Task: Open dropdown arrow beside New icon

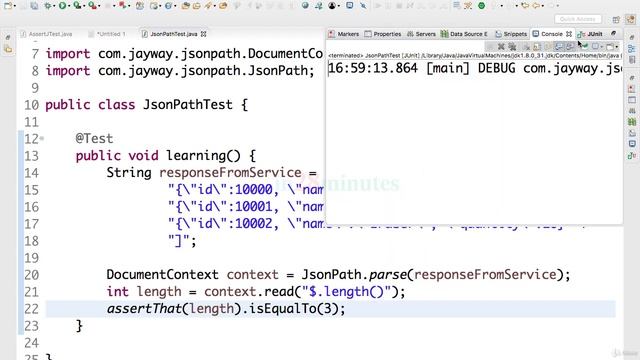Action: tap(15, 6)
